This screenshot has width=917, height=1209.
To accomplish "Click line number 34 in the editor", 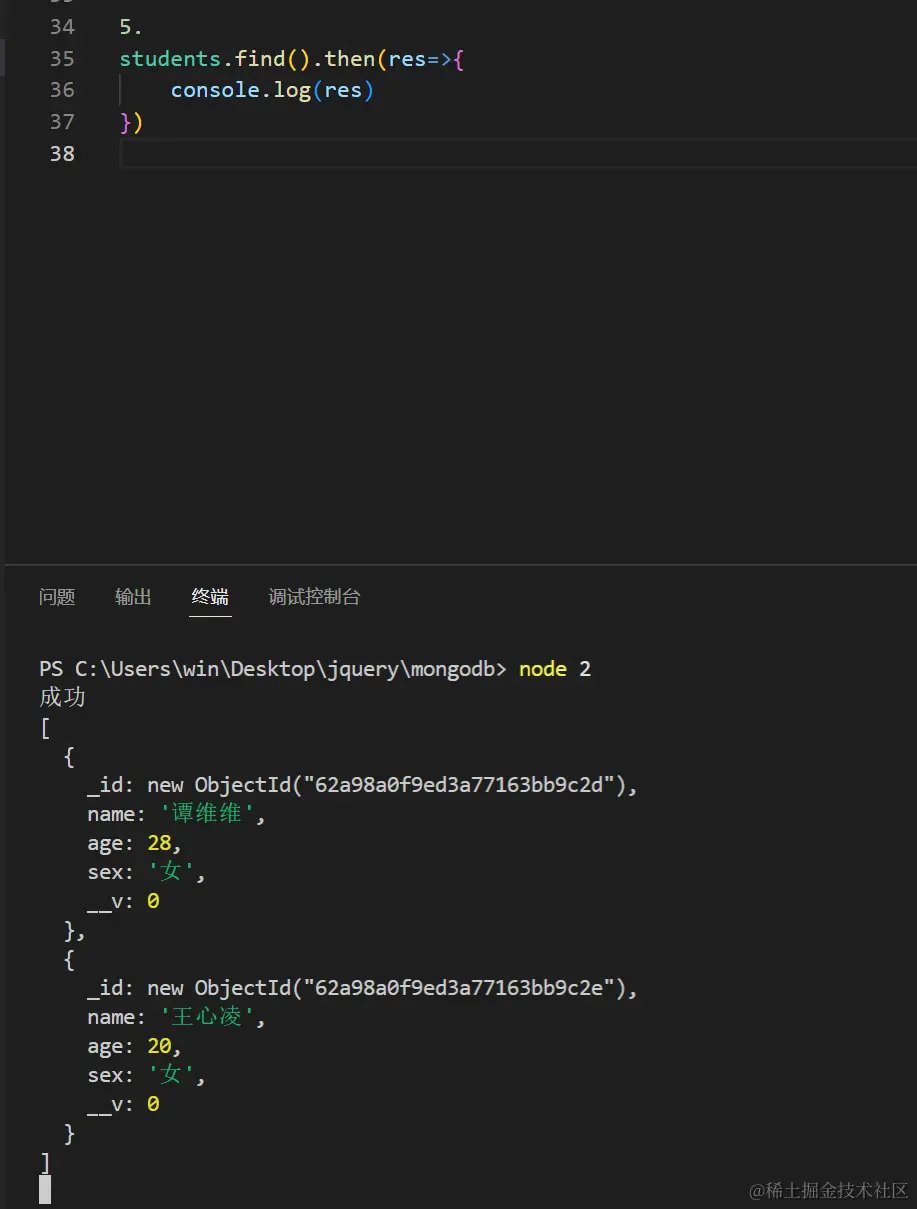I will (x=62, y=27).
